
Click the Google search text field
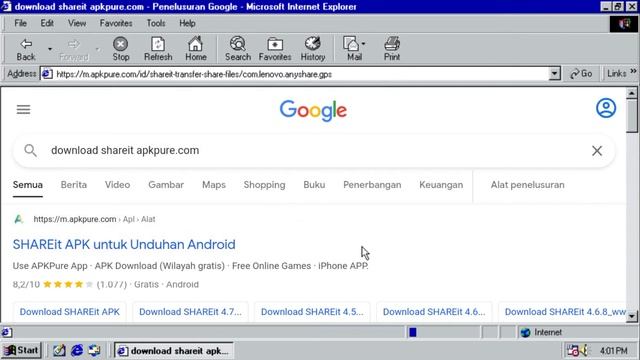click(314, 150)
